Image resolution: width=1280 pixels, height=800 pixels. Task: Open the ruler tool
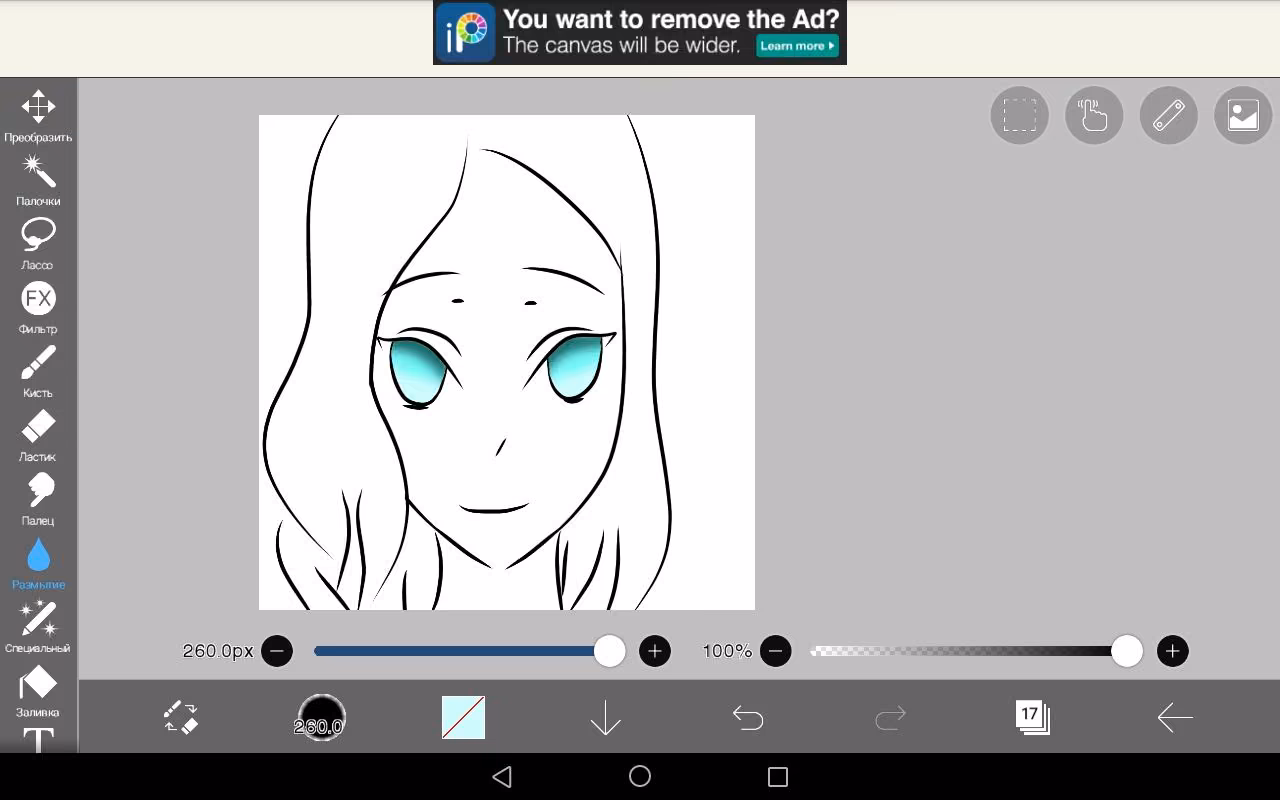click(1169, 115)
